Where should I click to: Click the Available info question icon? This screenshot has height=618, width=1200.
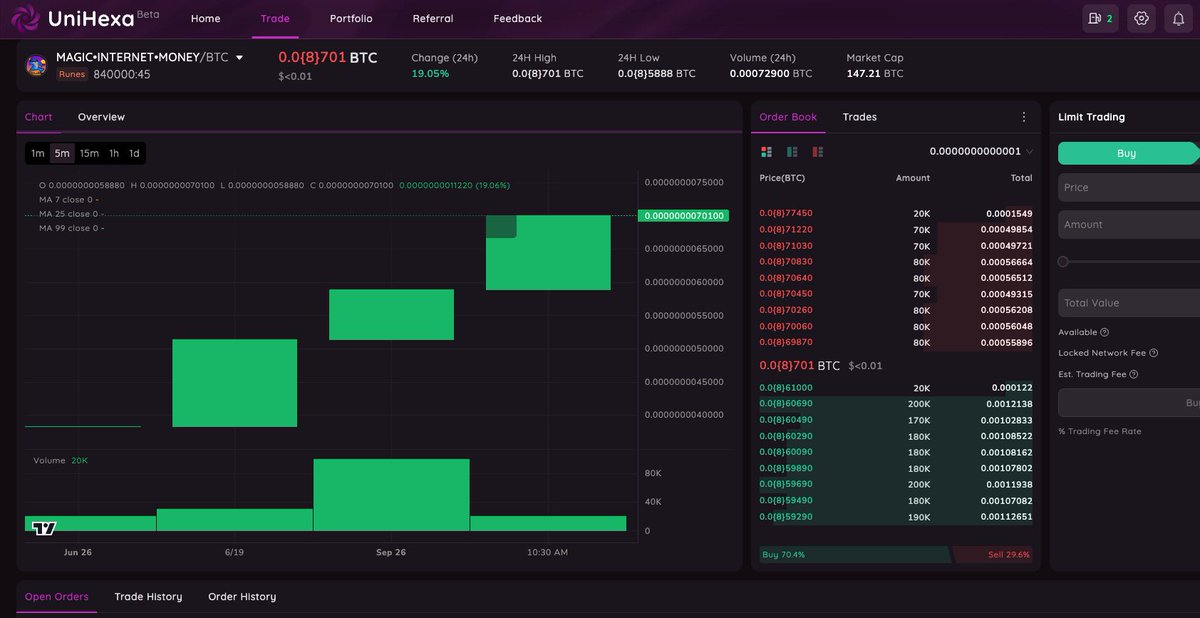[1104, 332]
